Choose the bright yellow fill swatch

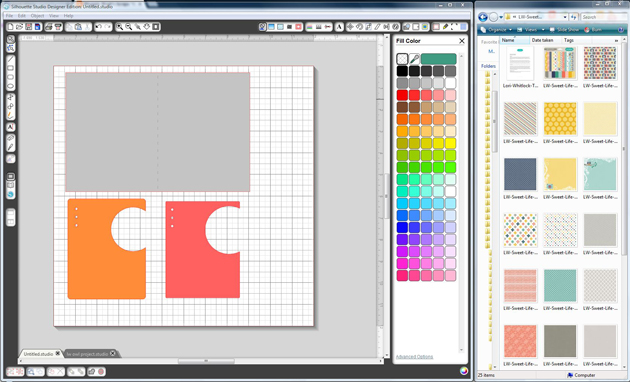click(450, 143)
